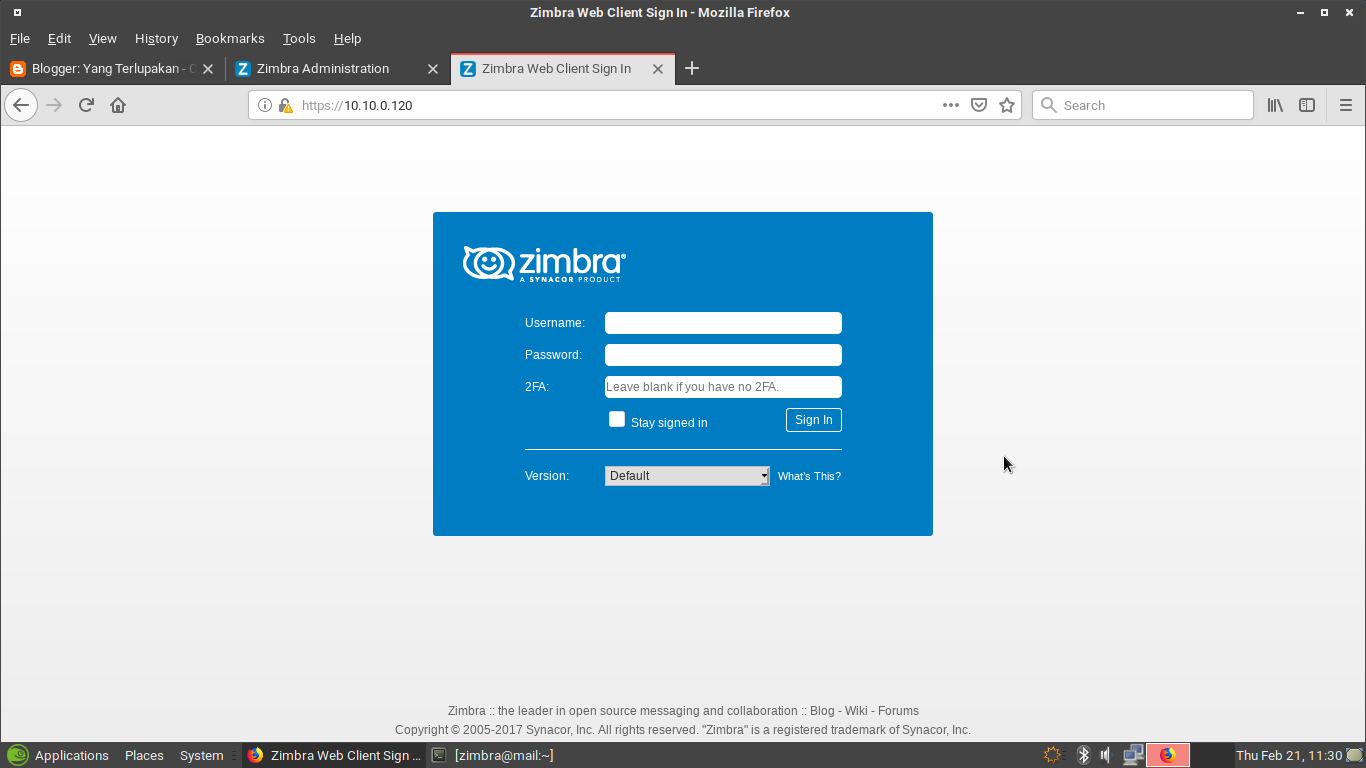
Task: Click the forward navigation arrow
Action: (54, 105)
